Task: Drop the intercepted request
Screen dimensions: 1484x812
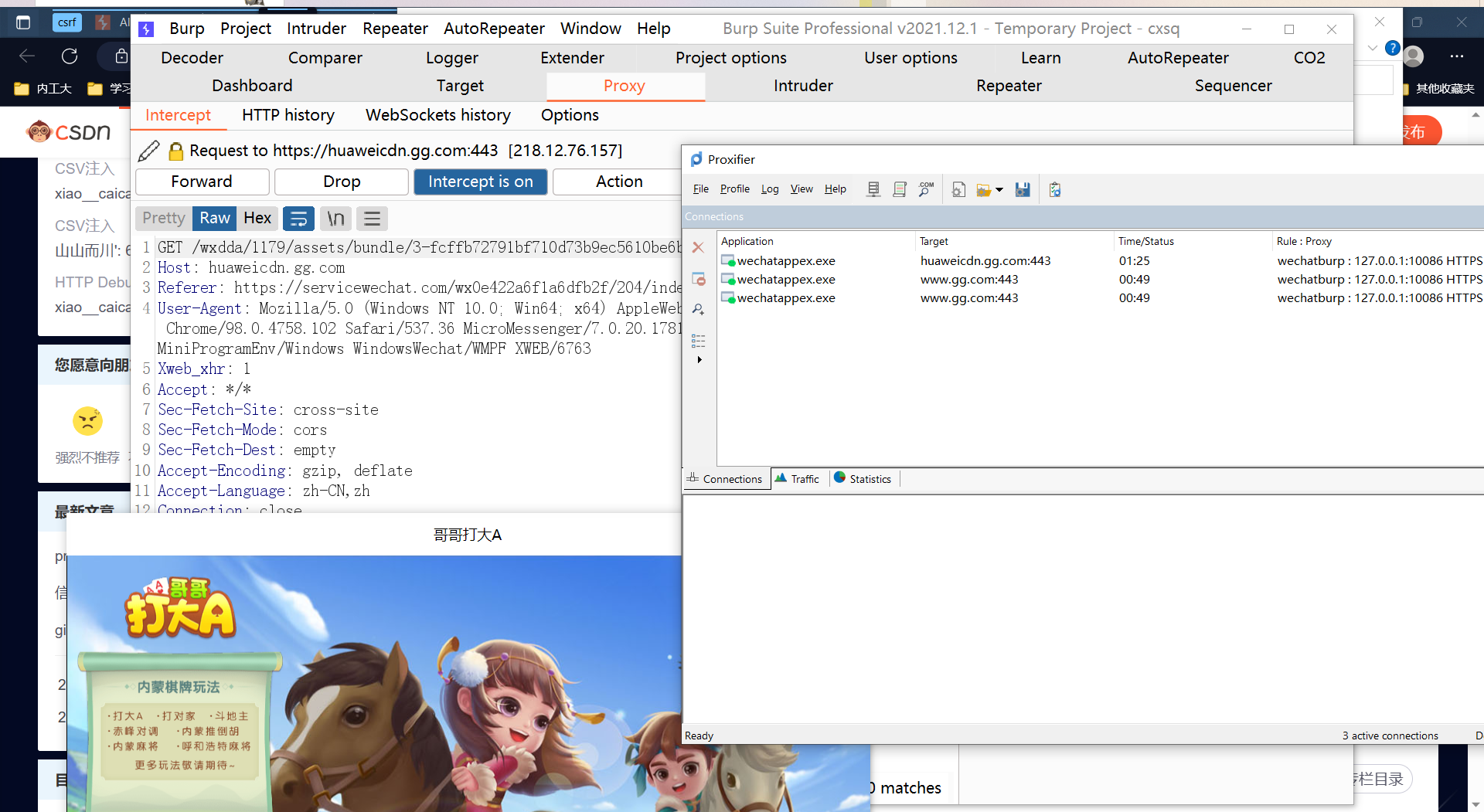Action: click(x=342, y=182)
